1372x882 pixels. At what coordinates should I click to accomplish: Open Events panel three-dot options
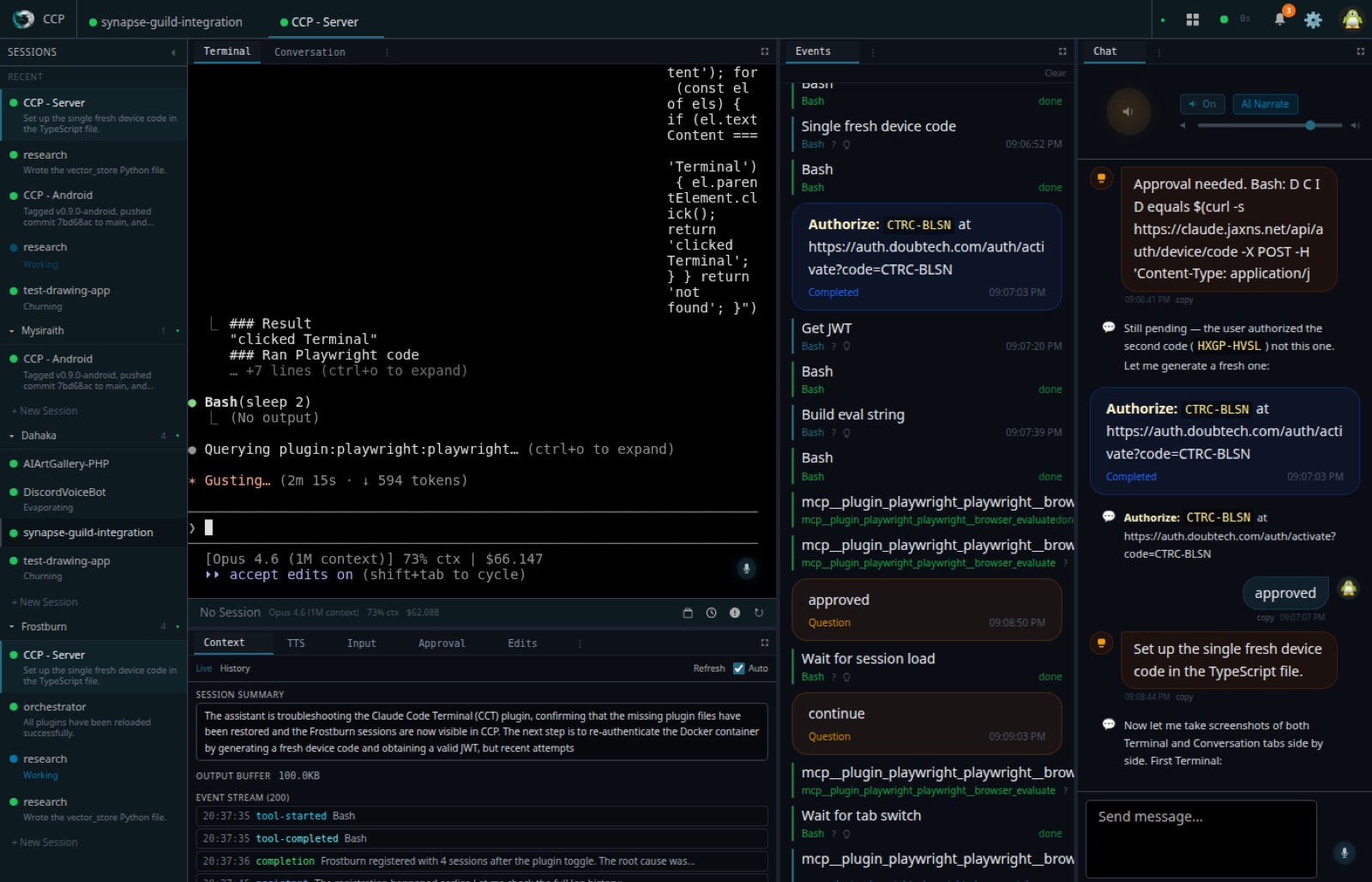(873, 52)
